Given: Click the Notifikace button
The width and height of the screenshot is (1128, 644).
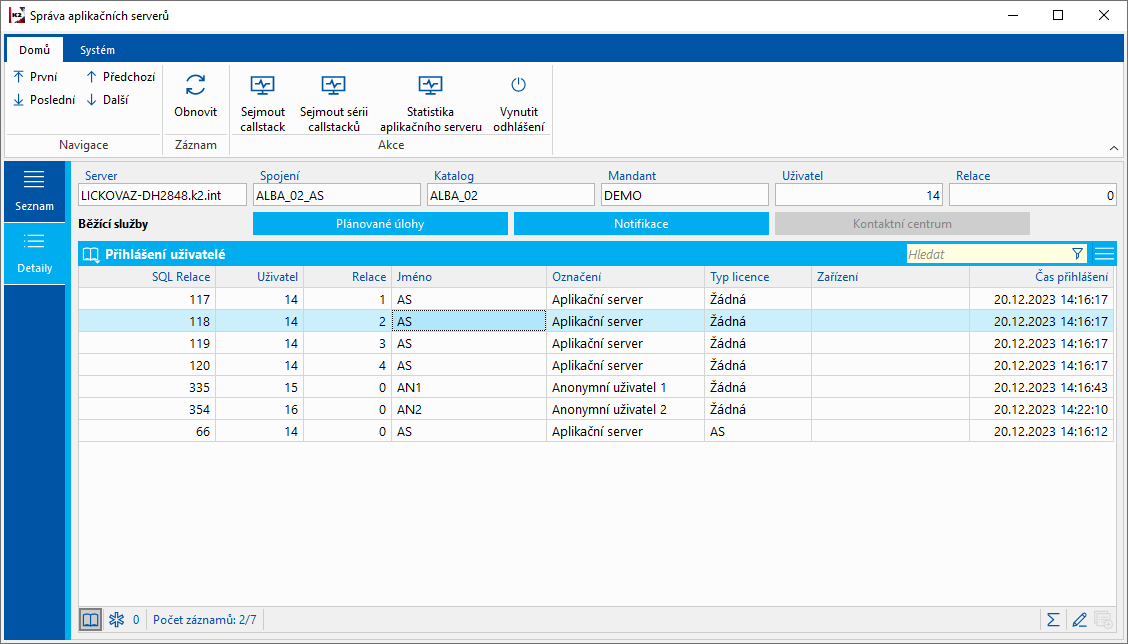Looking at the screenshot, I should [641, 224].
